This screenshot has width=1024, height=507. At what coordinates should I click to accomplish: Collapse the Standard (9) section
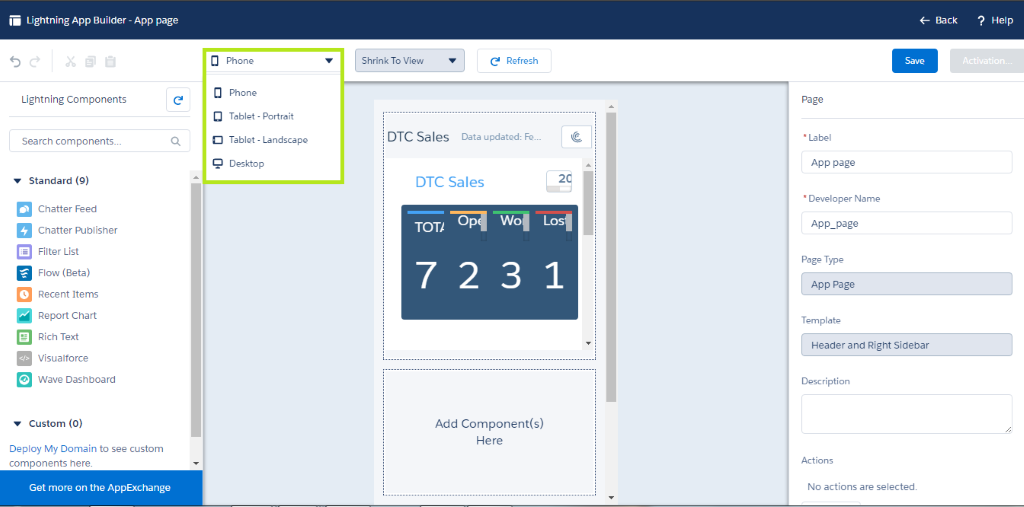[18, 181]
